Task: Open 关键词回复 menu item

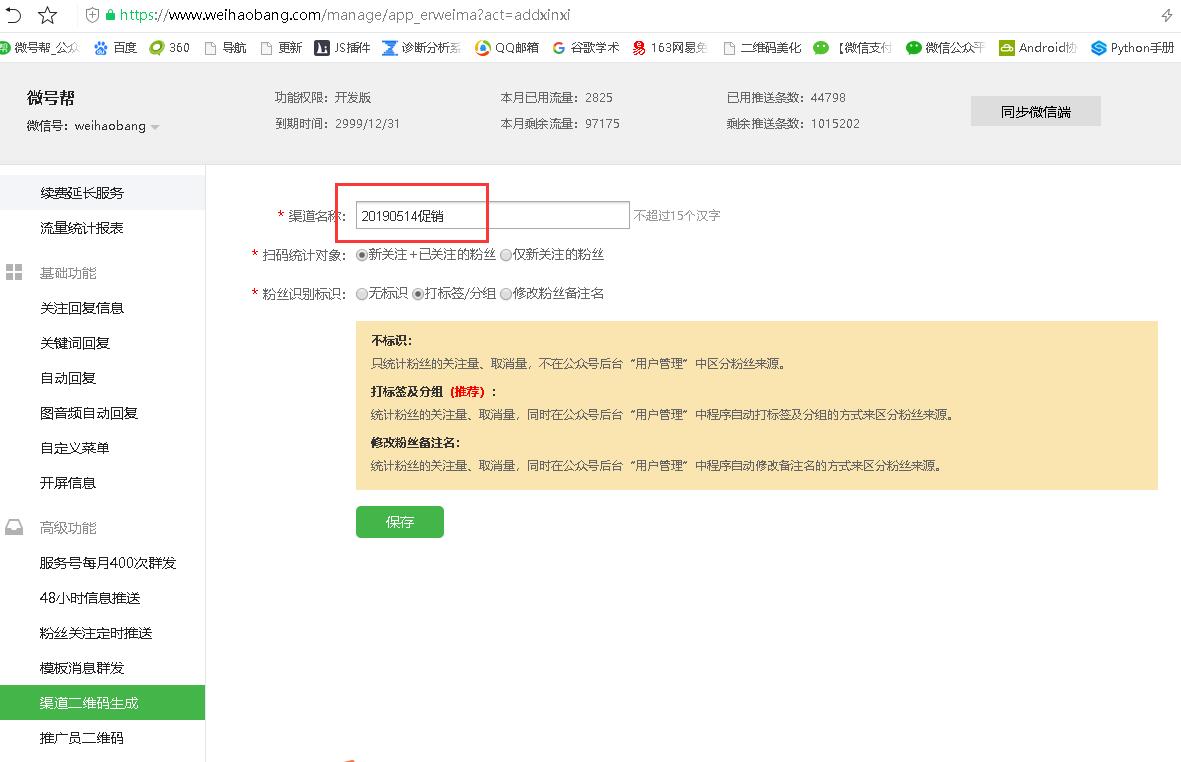Action: pyautogui.click(x=102, y=343)
